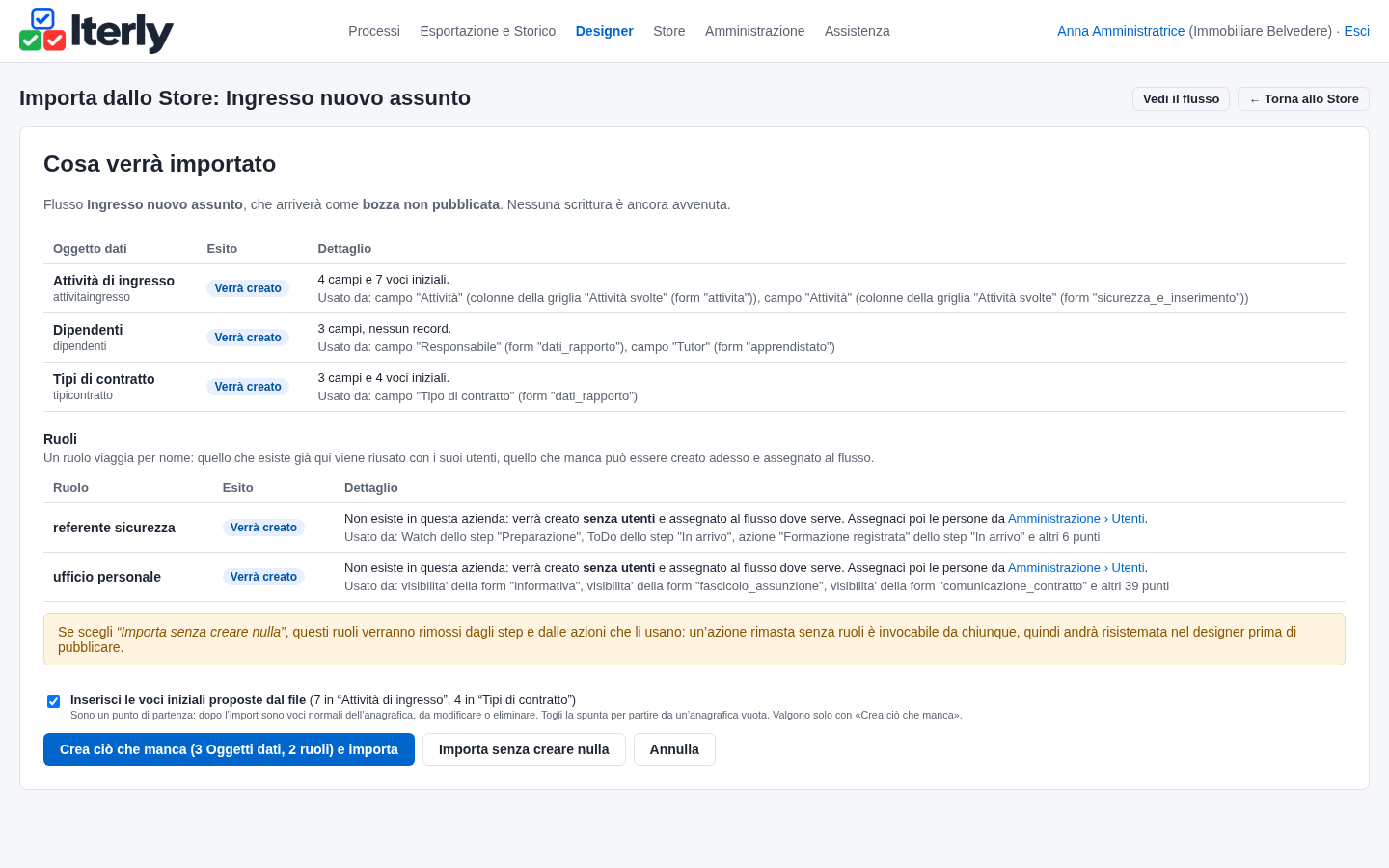Click the tipicontratto identifier text
This screenshot has width=1389, height=868.
(x=83, y=395)
